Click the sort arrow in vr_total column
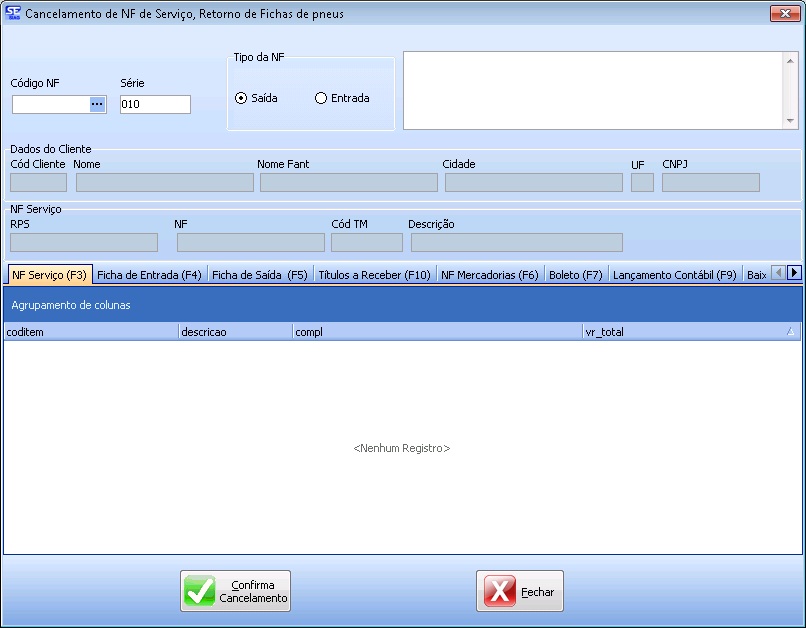Screen dimensions: 806x628 coord(791,332)
